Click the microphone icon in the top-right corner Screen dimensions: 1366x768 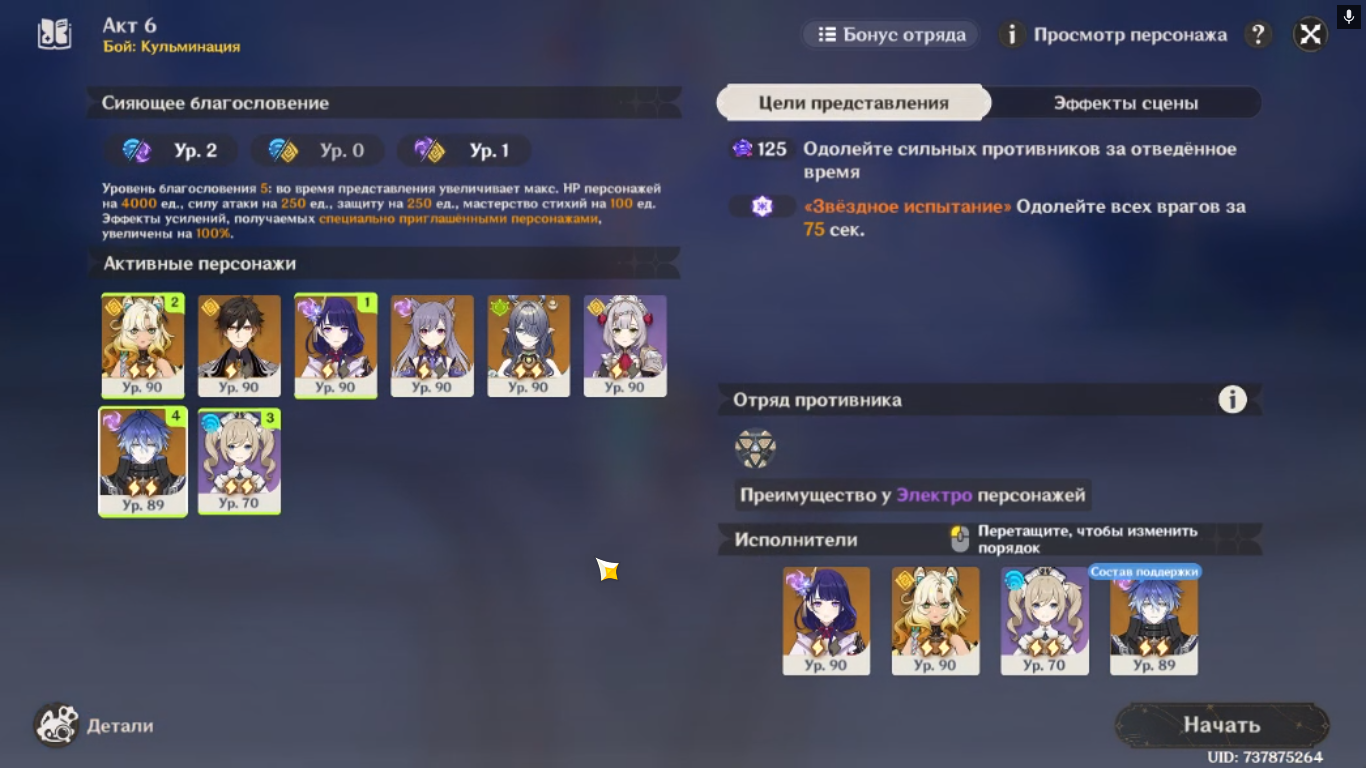(x=1349, y=16)
